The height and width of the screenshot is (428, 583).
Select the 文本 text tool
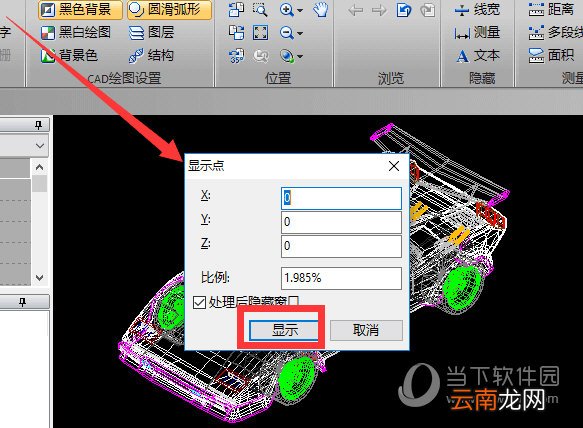[x=478, y=56]
